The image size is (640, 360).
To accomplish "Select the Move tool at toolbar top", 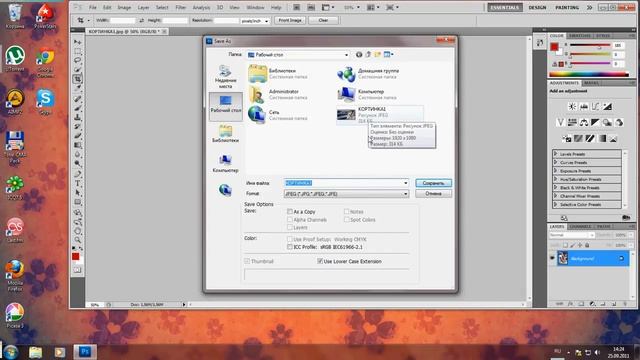I will [x=78, y=42].
